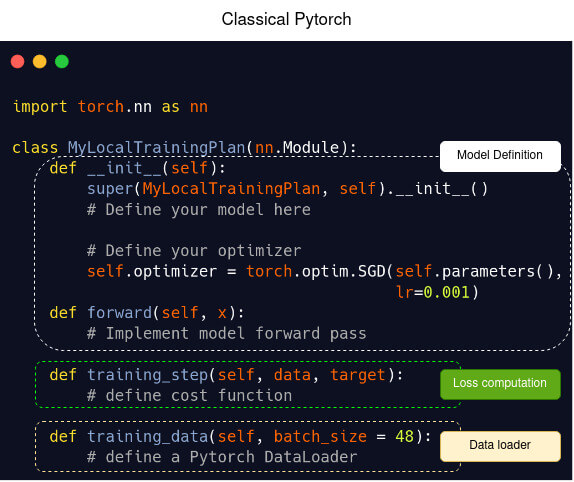Click the 'Define your model here' comment
The width and height of the screenshot is (574, 482).
[199, 210]
